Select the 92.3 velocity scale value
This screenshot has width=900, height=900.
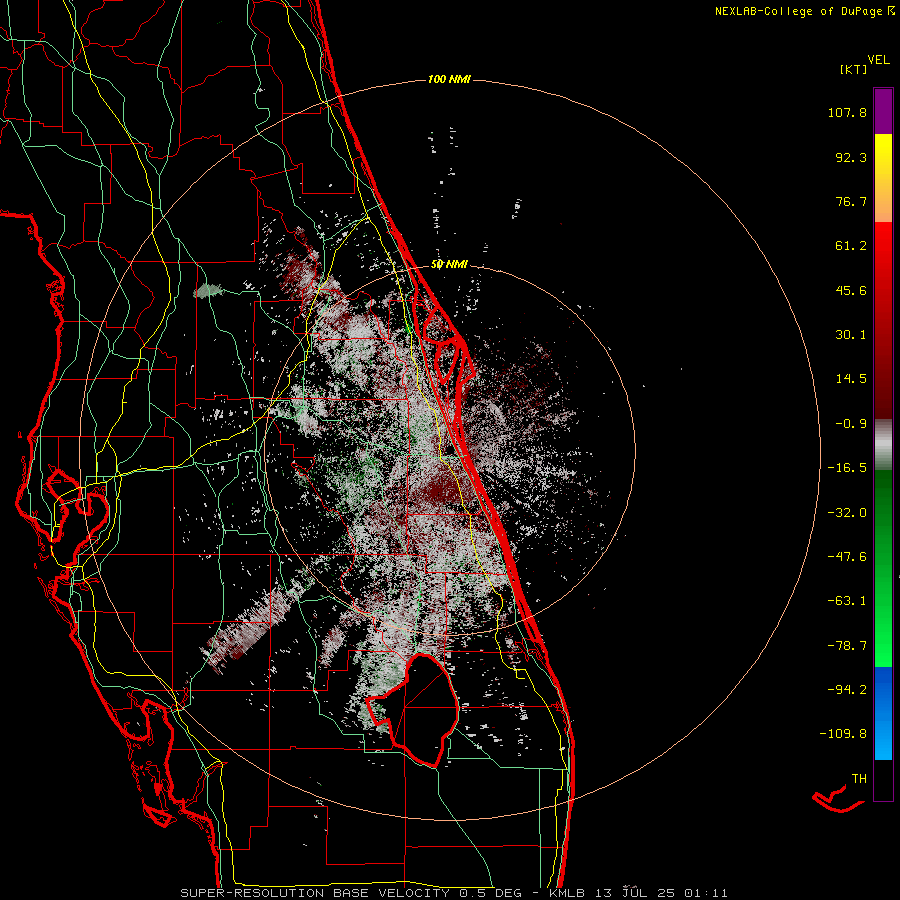coord(851,157)
